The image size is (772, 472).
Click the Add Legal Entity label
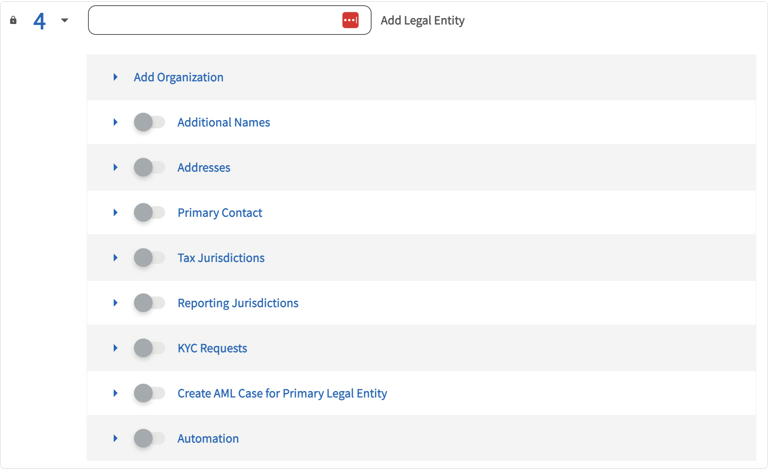pyautogui.click(x=422, y=21)
